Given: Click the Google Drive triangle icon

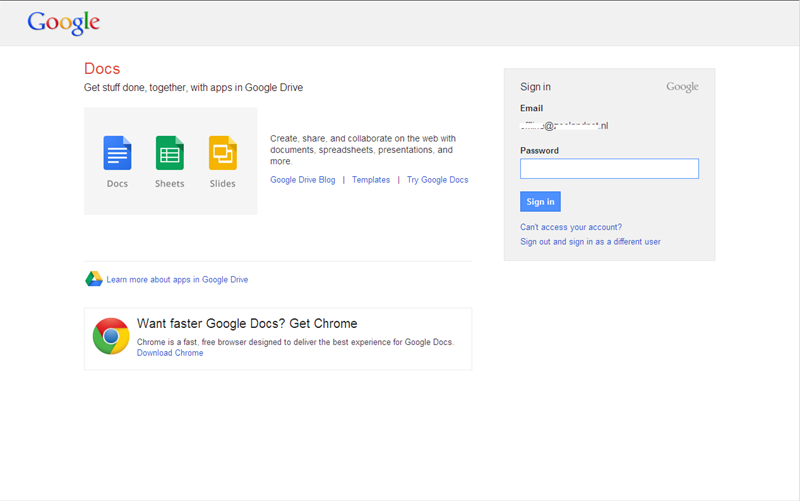Looking at the screenshot, I should pos(93,279).
